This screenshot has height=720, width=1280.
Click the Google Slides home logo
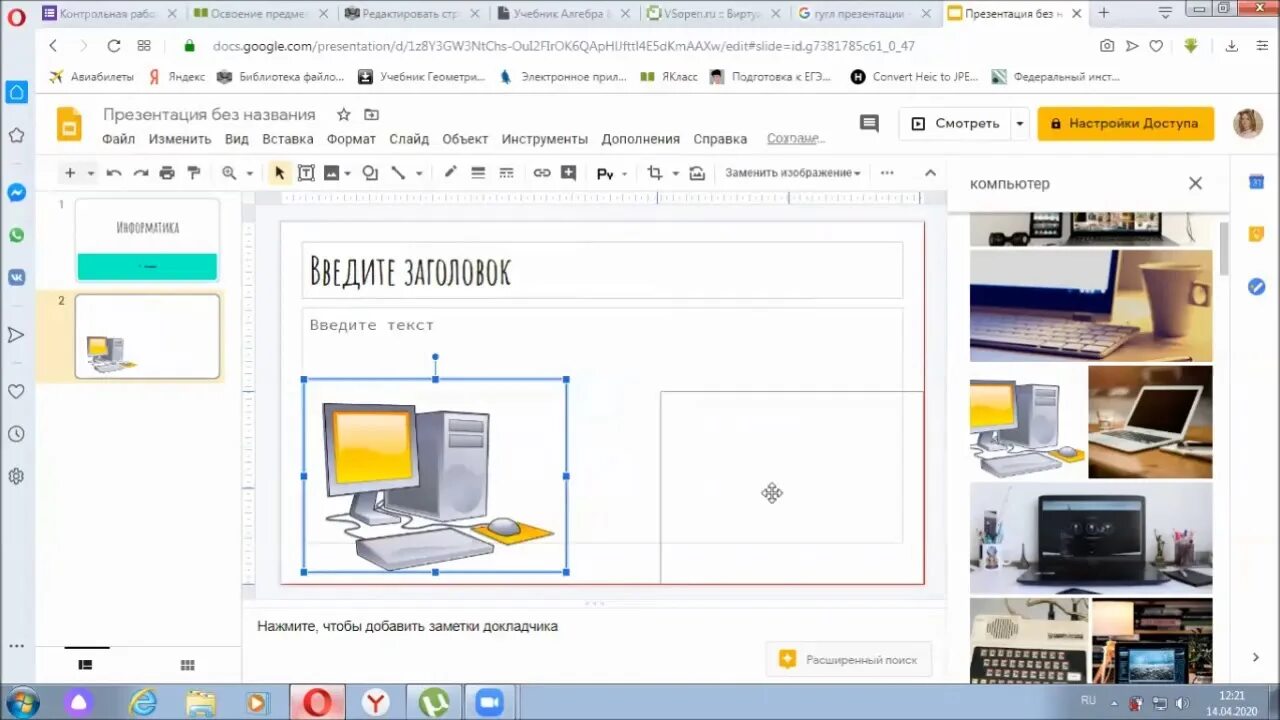[x=69, y=124]
